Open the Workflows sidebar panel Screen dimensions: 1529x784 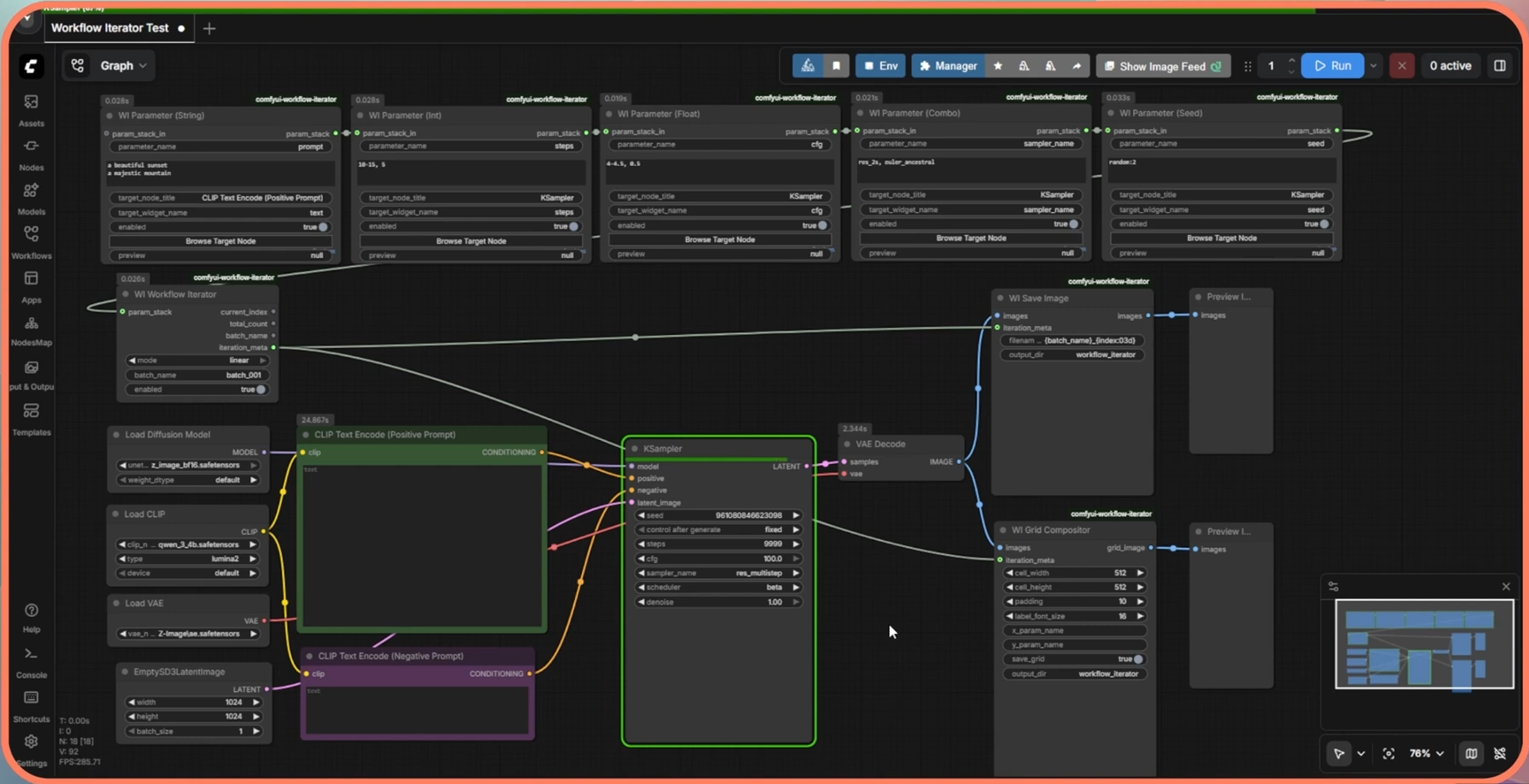pyautogui.click(x=31, y=242)
